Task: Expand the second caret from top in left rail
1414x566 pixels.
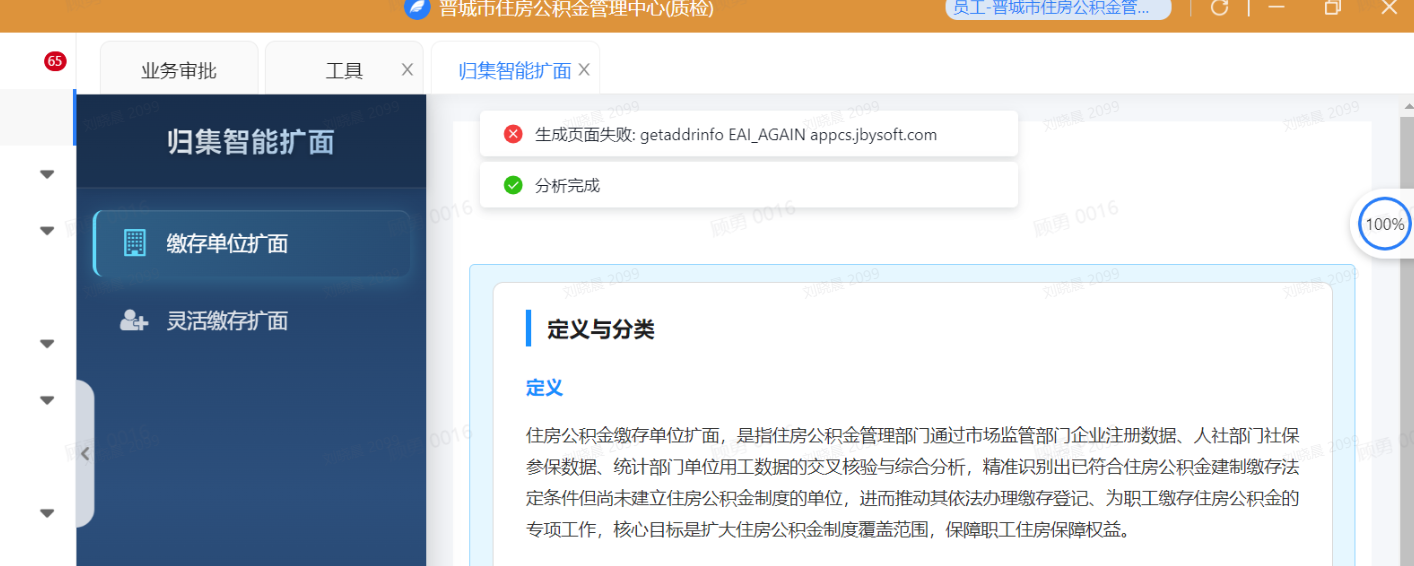Action: pyautogui.click(x=47, y=230)
